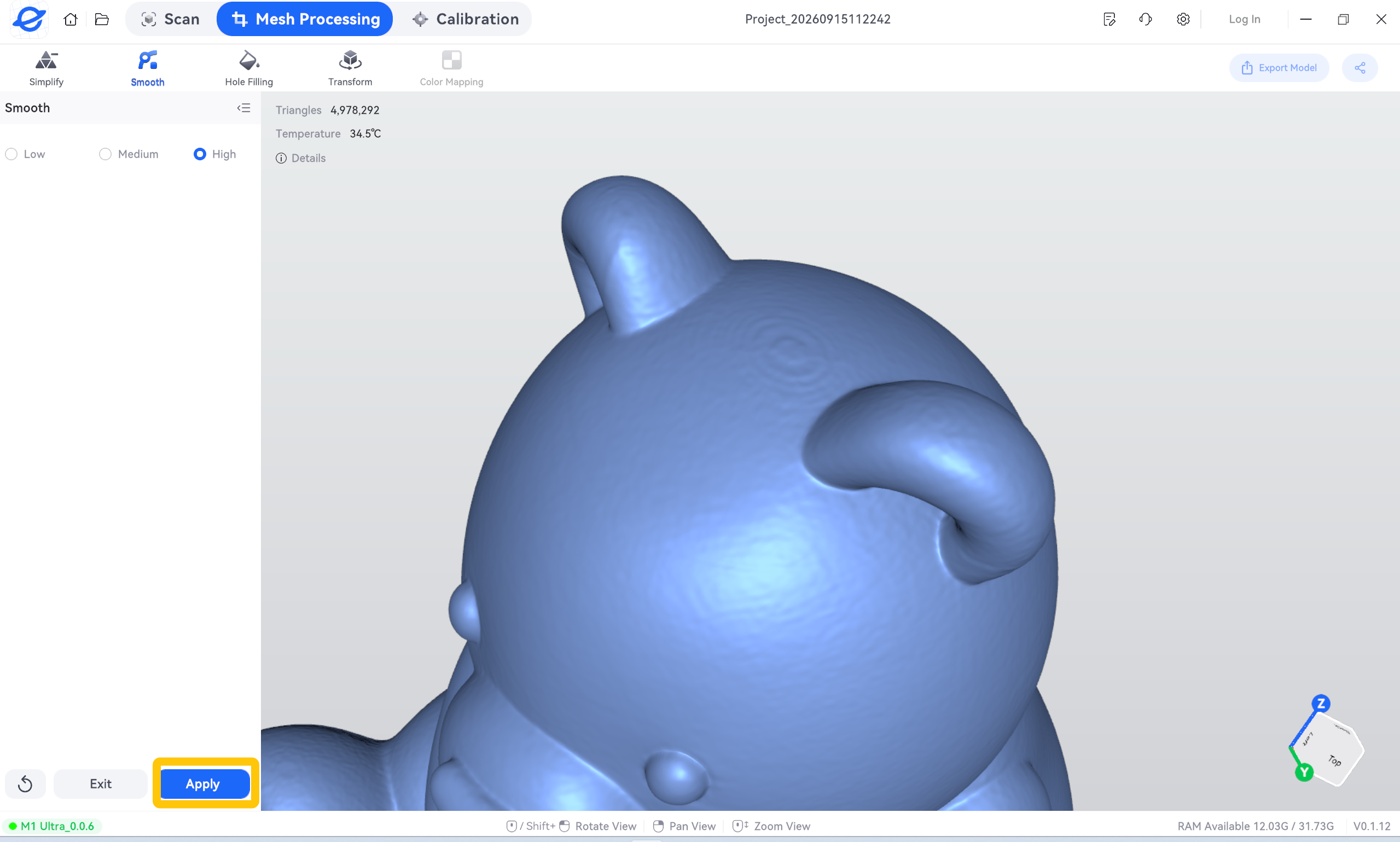This screenshot has width=1400, height=842.
Task: Click the Exit button
Action: pyautogui.click(x=101, y=783)
